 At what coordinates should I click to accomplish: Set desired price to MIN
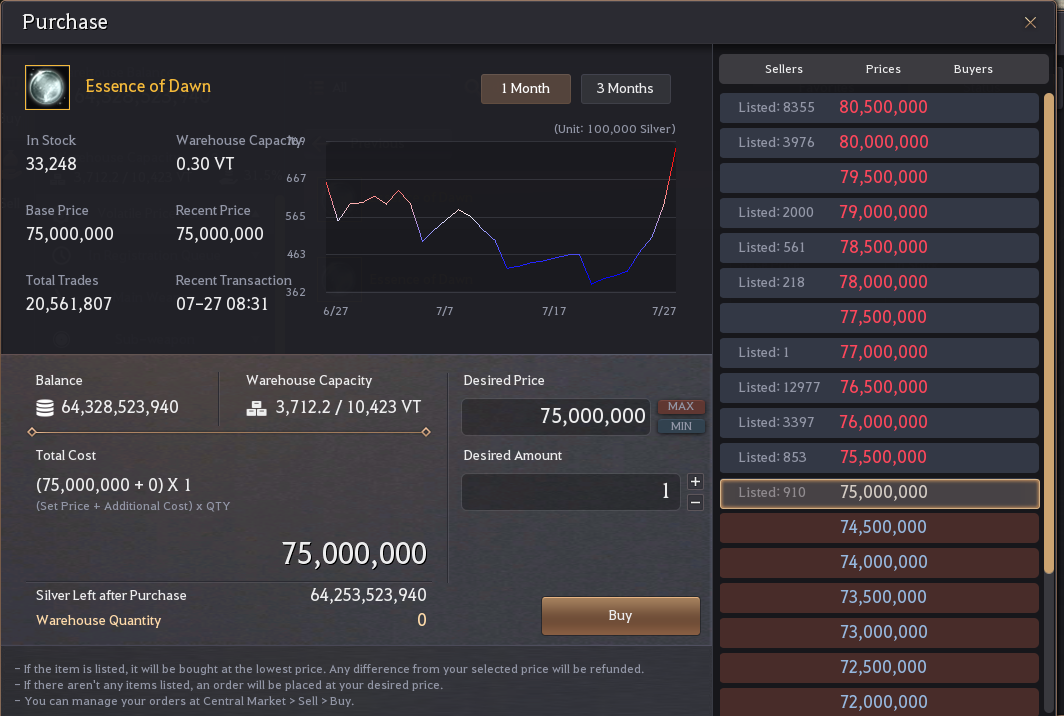click(681, 426)
